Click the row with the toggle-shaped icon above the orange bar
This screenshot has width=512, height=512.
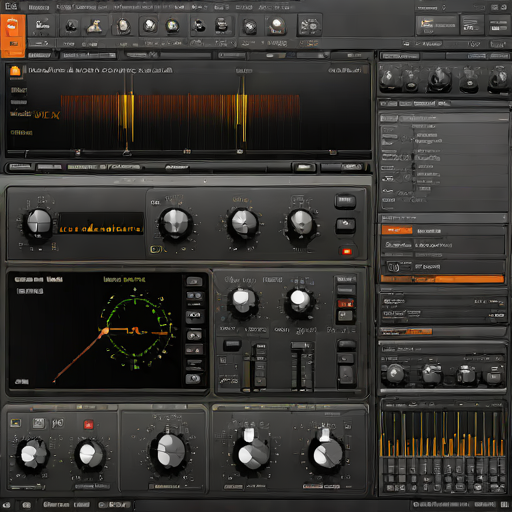[x=443, y=266]
